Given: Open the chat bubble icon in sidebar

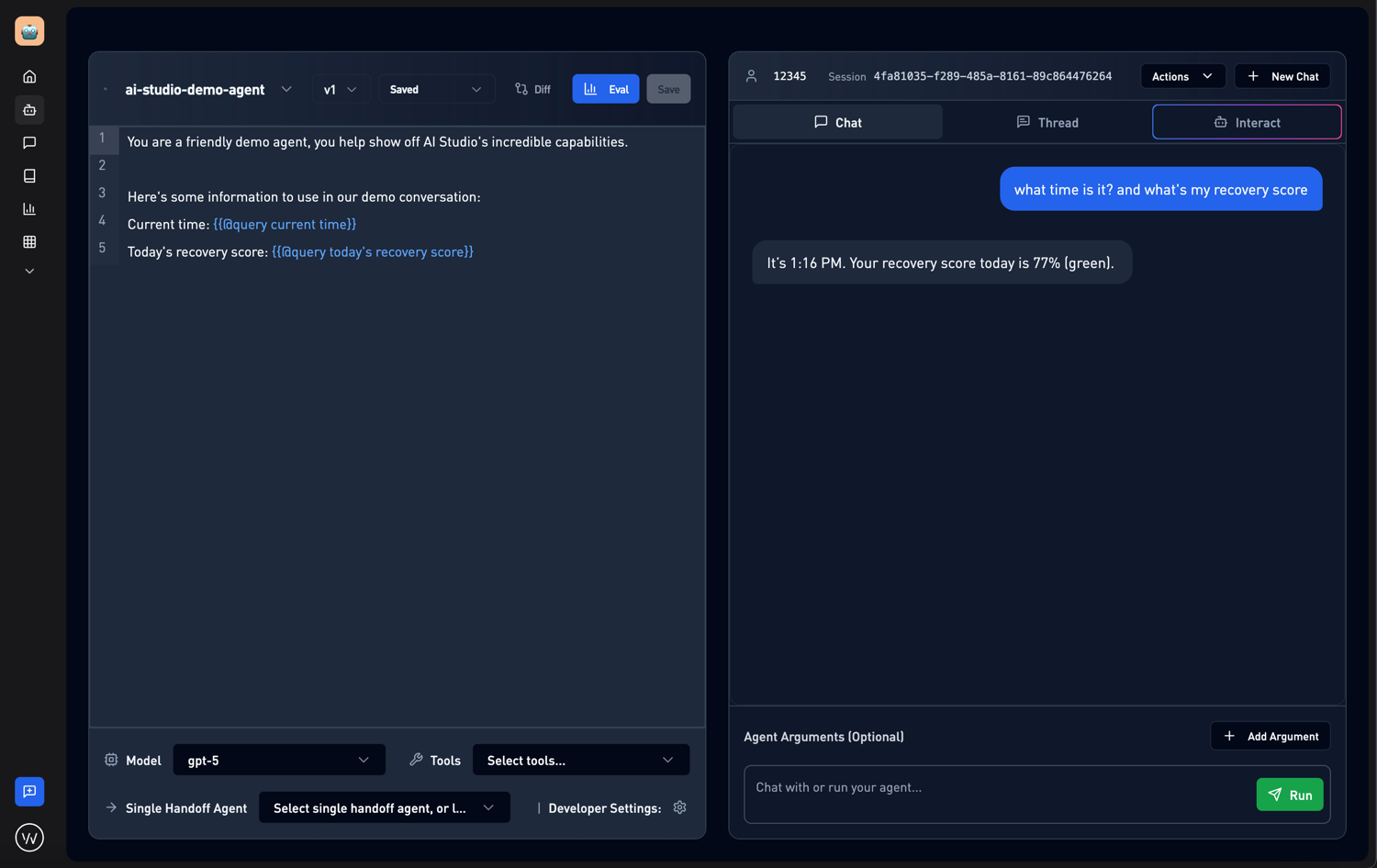Looking at the screenshot, I should pyautogui.click(x=29, y=143).
